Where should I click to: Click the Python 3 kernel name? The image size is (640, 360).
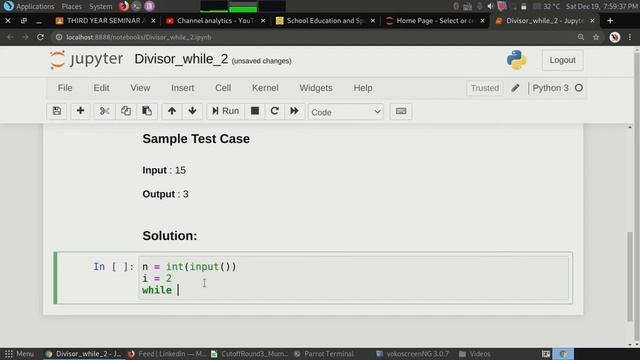click(x=550, y=88)
